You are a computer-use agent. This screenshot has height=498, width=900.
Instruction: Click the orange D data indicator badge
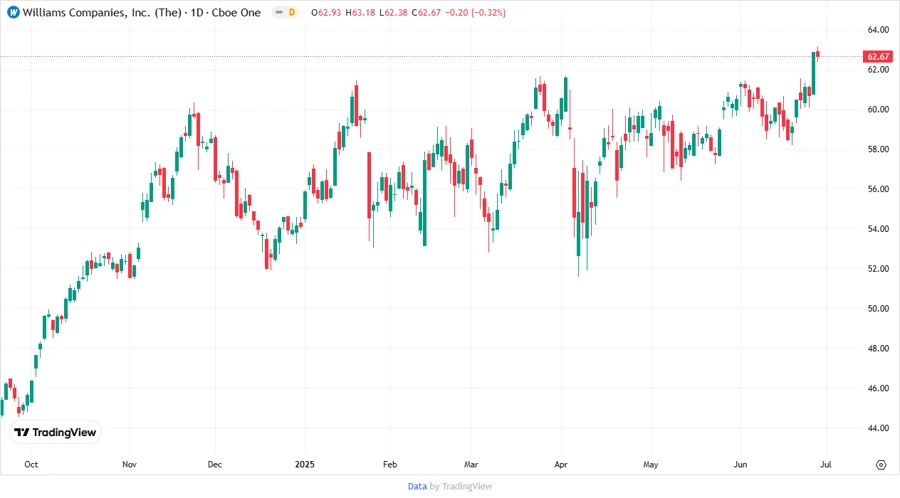[292, 12]
